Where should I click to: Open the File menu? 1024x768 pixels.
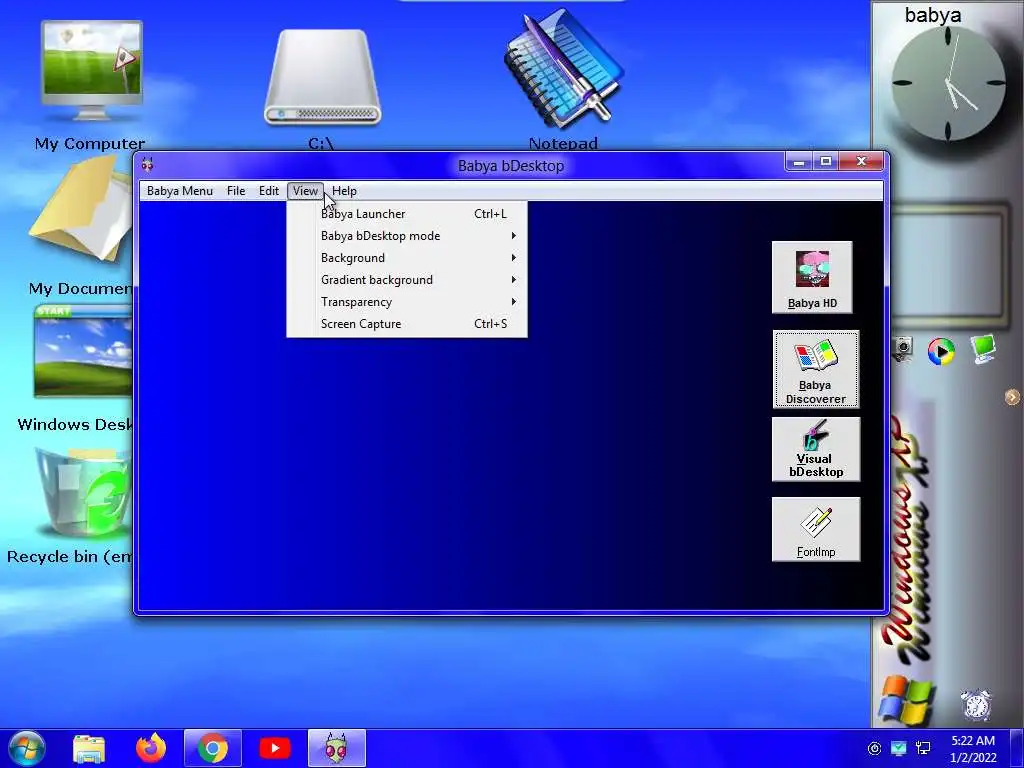(236, 191)
